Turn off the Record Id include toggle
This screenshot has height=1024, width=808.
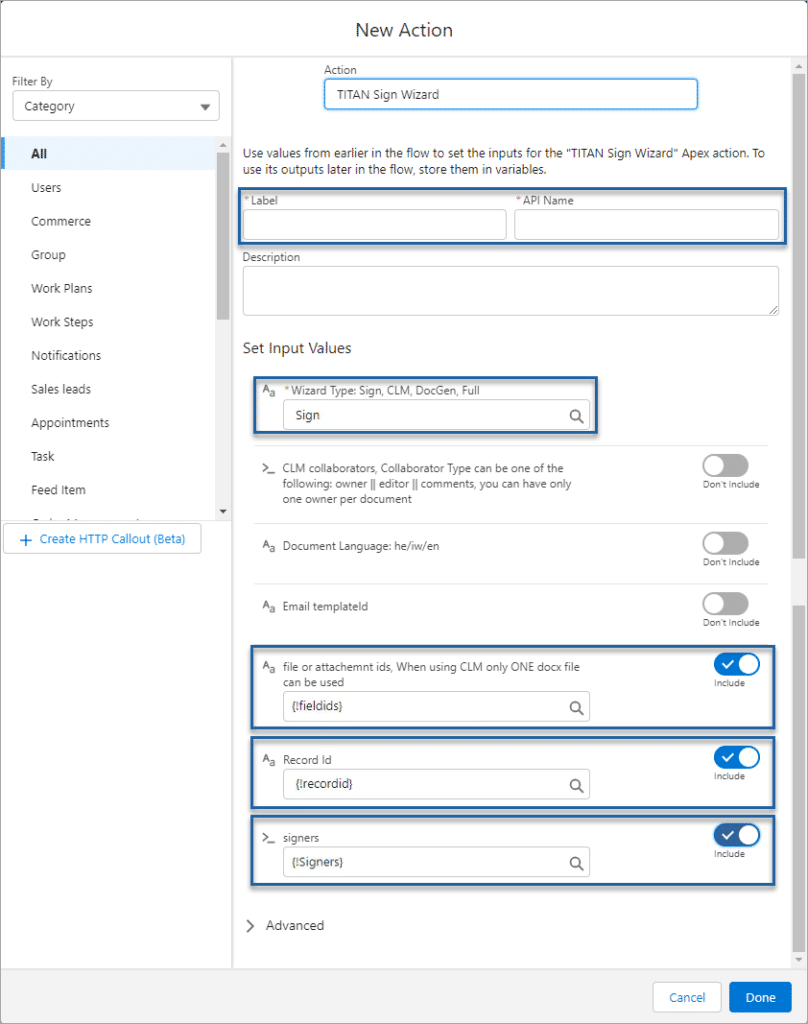point(736,757)
